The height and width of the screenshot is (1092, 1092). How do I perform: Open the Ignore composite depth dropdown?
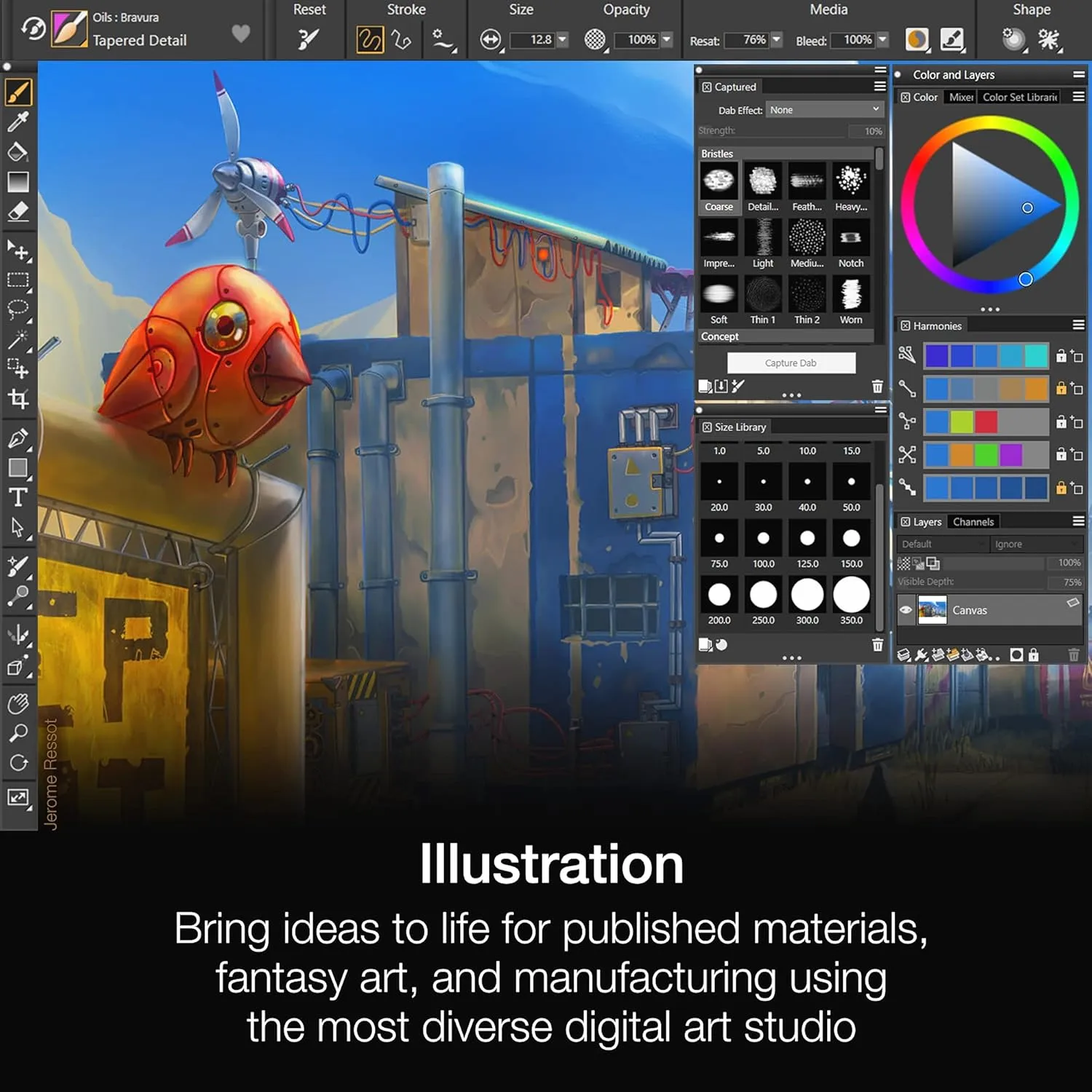pos(1037,544)
